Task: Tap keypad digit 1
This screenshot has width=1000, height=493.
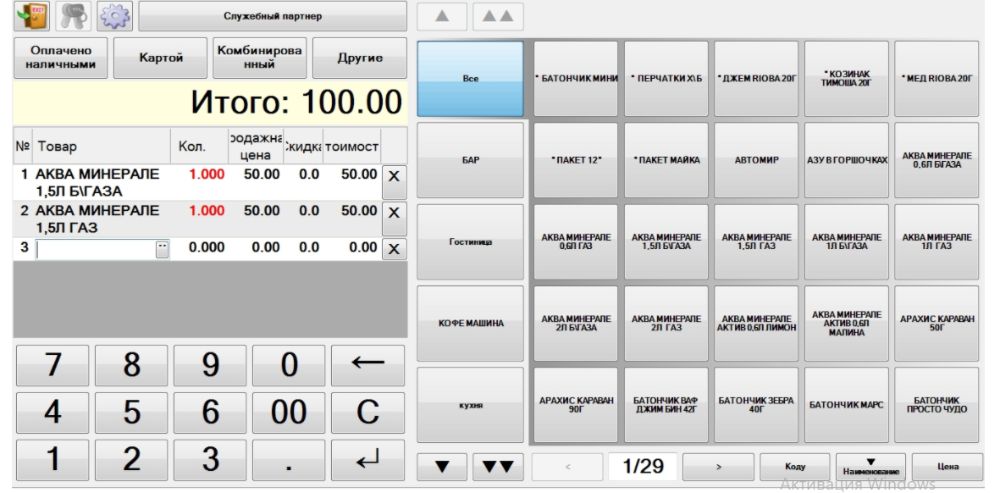Action: 52,460
